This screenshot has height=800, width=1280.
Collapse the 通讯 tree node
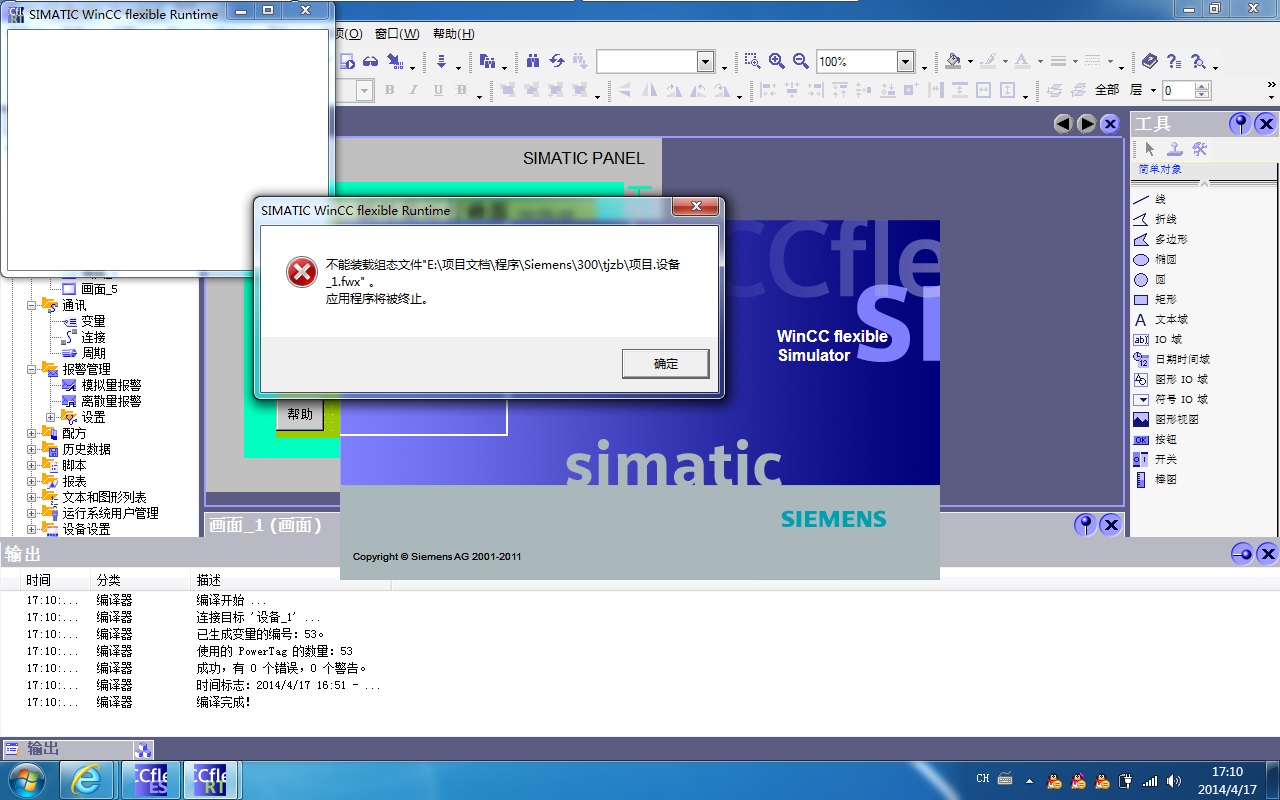32,305
